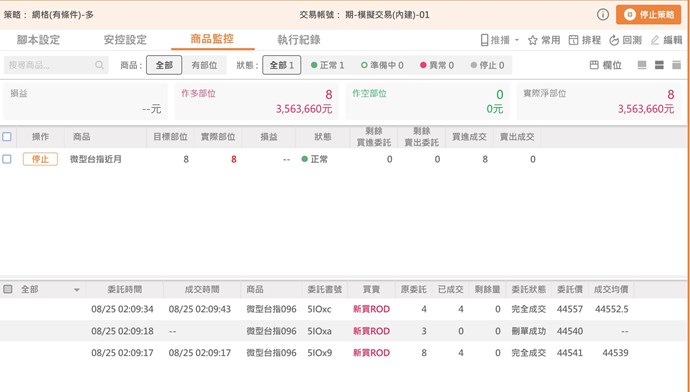Screen dimensions: 690x392
Task: Switch to 安控設定 tab
Action: pyautogui.click(x=125, y=40)
